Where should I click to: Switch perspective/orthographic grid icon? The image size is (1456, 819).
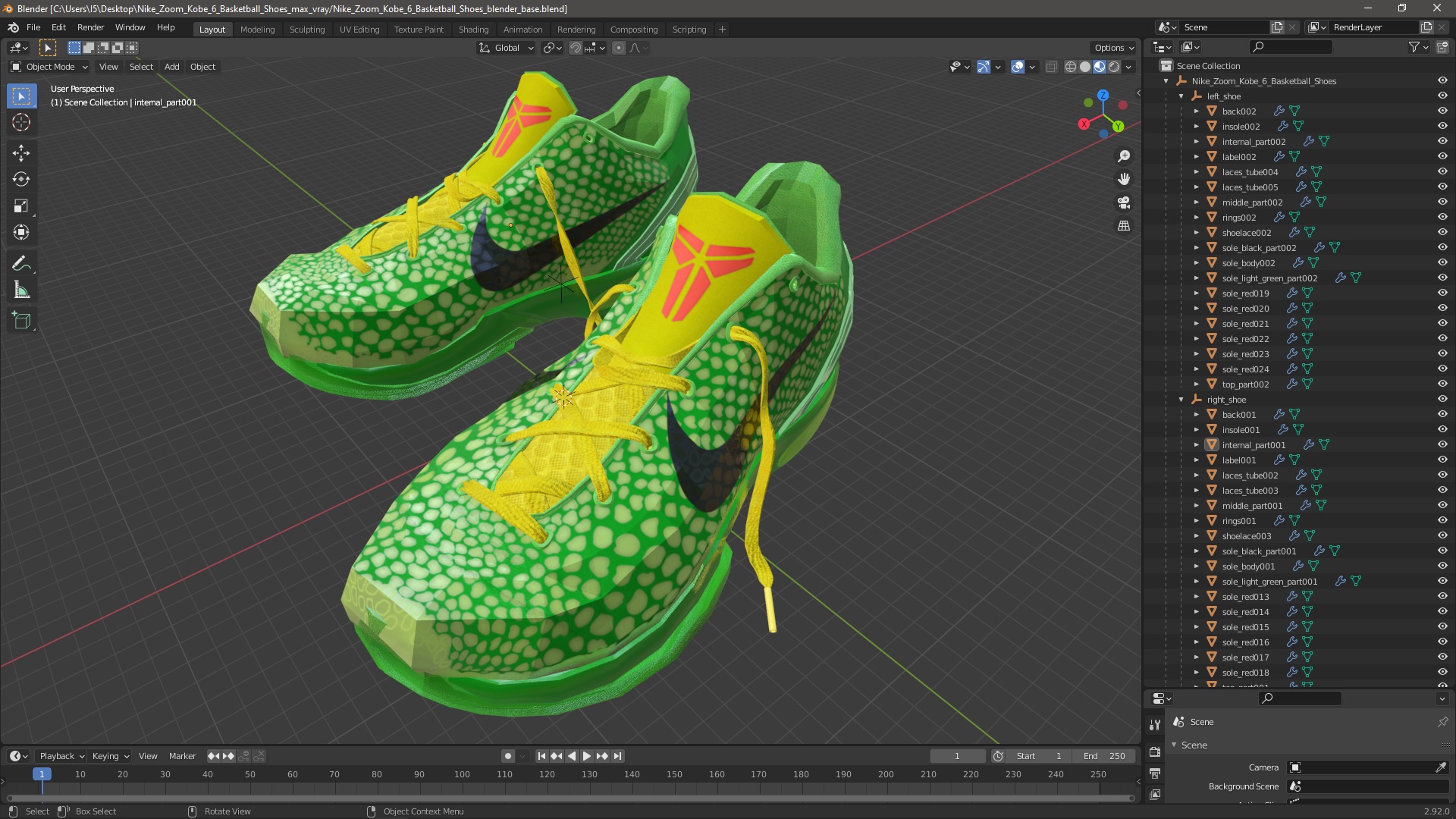[1124, 226]
